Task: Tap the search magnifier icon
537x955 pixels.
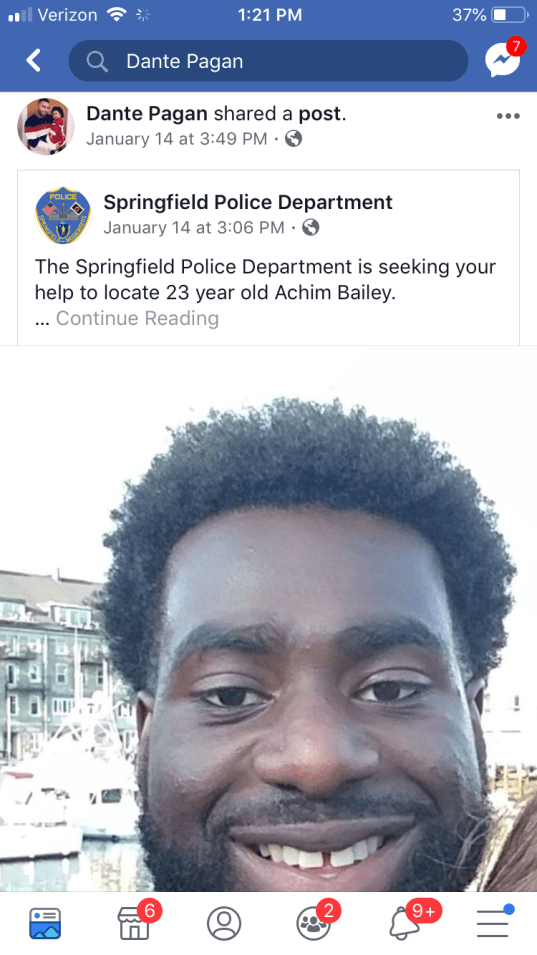Action: pos(97,61)
